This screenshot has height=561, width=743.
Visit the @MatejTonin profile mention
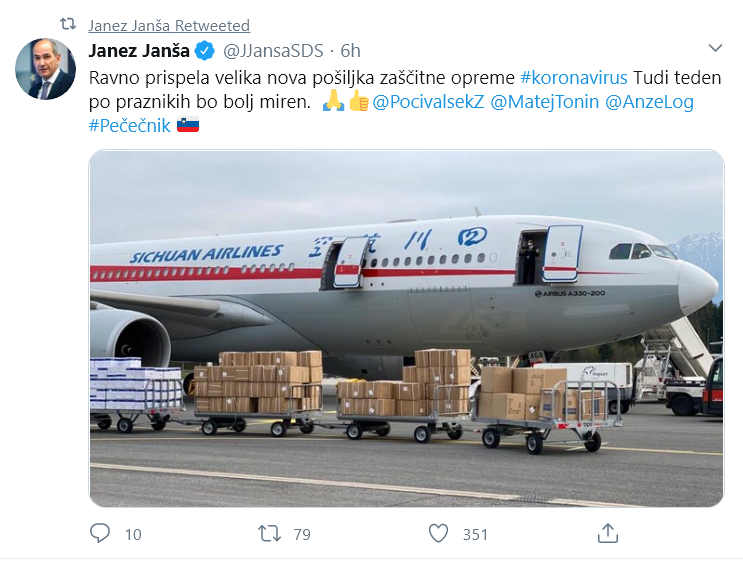coord(545,102)
